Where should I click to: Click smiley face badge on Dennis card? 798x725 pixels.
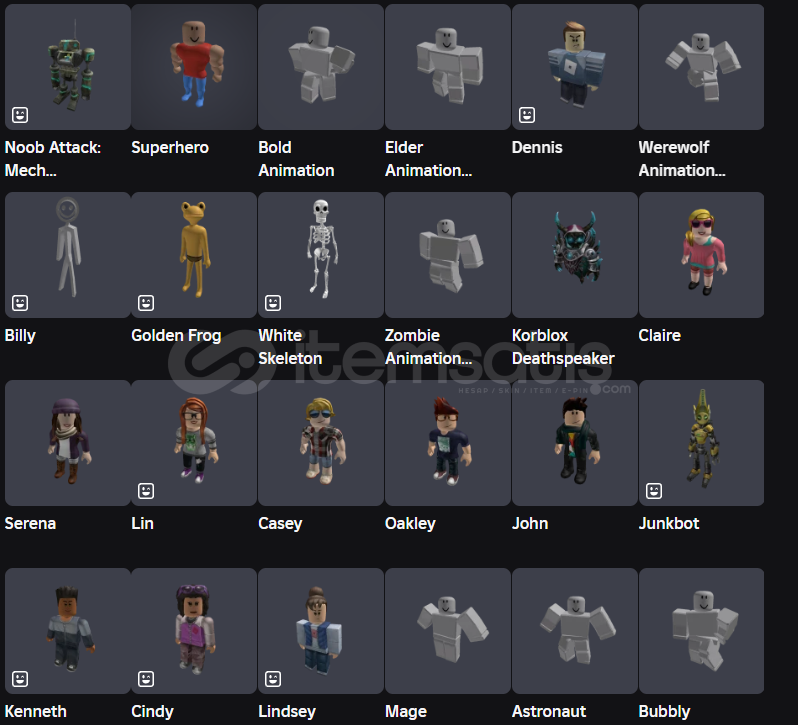point(527,115)
